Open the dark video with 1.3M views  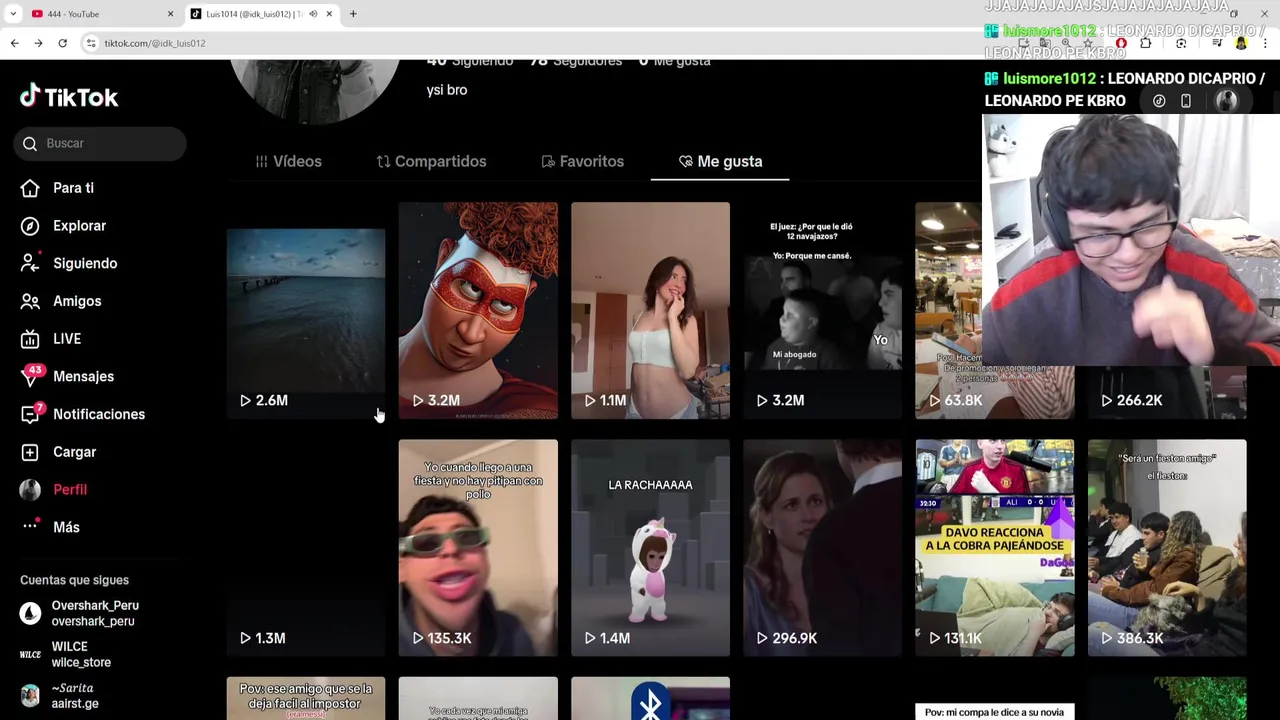tap(305, 548)
